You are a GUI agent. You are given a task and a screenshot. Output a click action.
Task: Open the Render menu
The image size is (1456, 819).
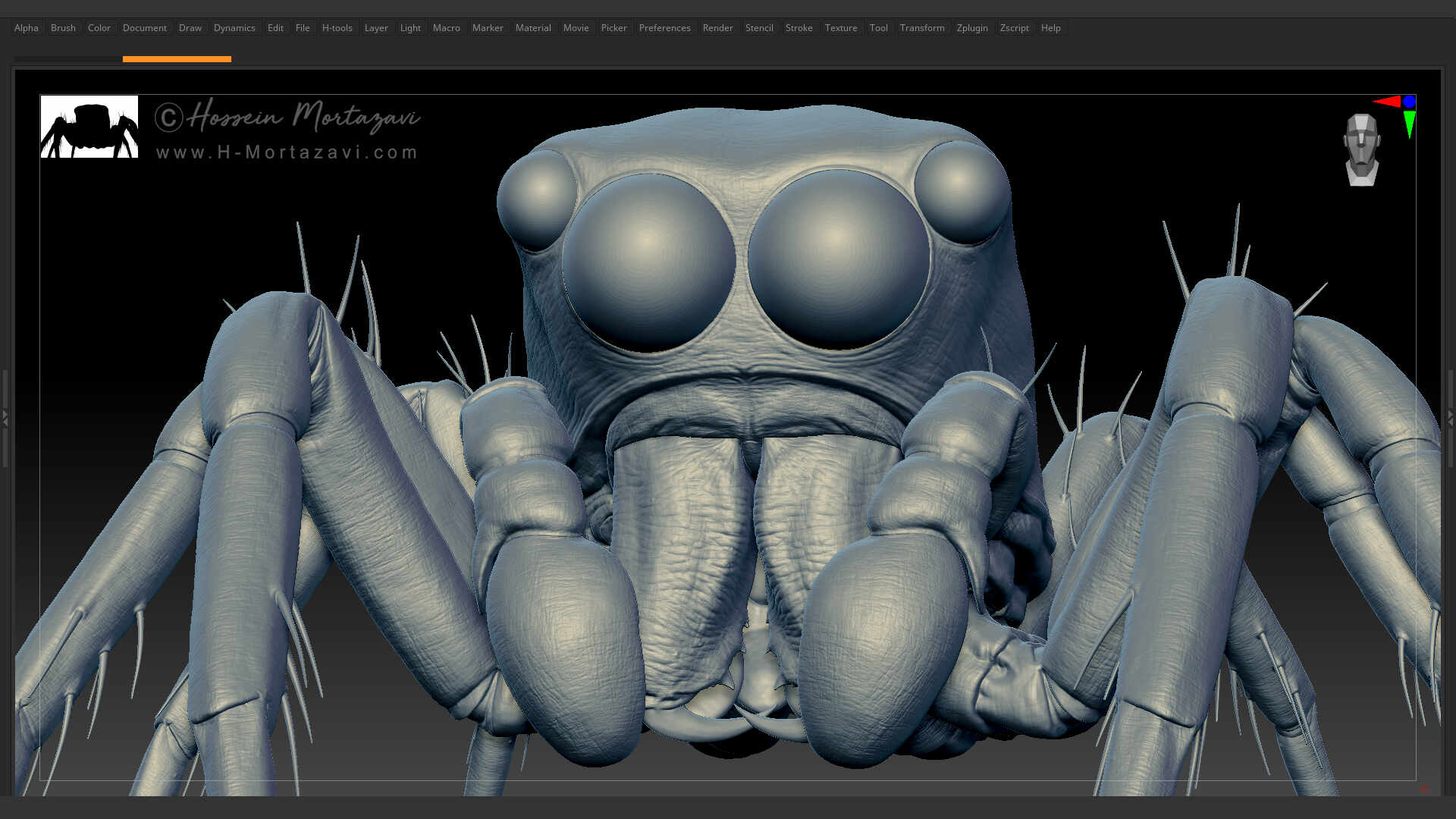tap(717, 28)
